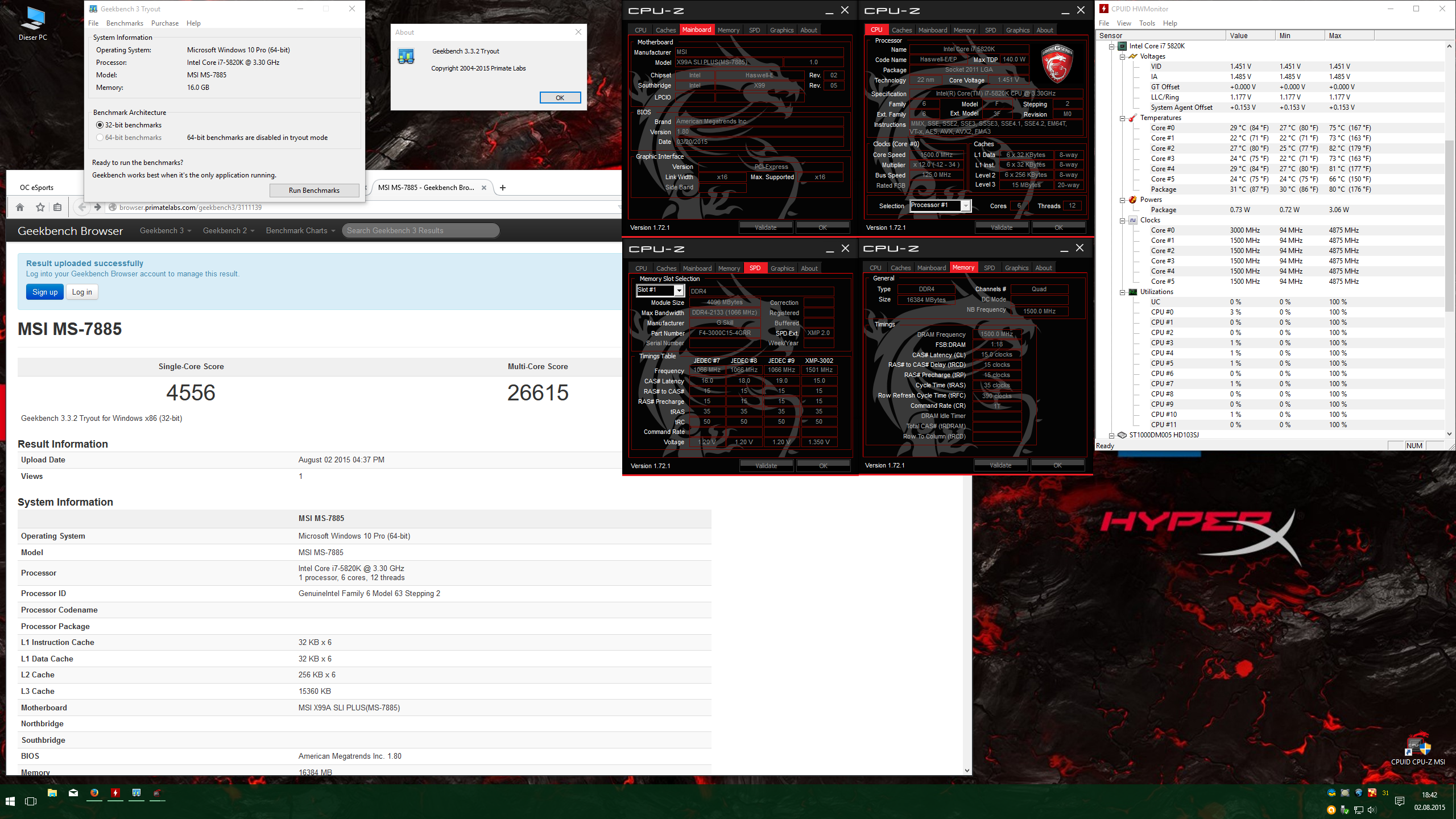Click the Temperatures thermometer icon in HWMonitor
This screenshot has height=819, width=1456.
[1133, 118]
